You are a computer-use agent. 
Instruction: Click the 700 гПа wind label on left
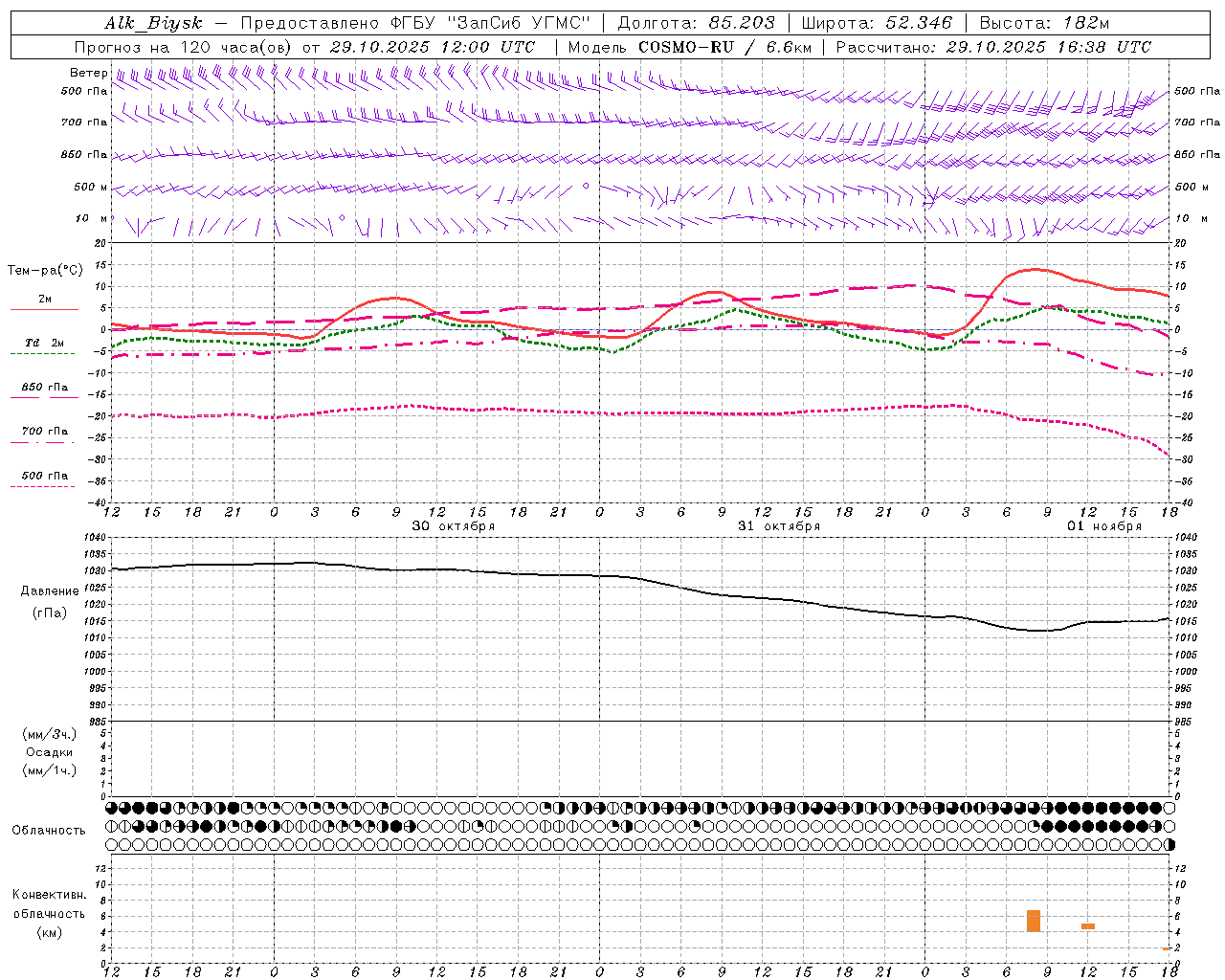[84, 122]
